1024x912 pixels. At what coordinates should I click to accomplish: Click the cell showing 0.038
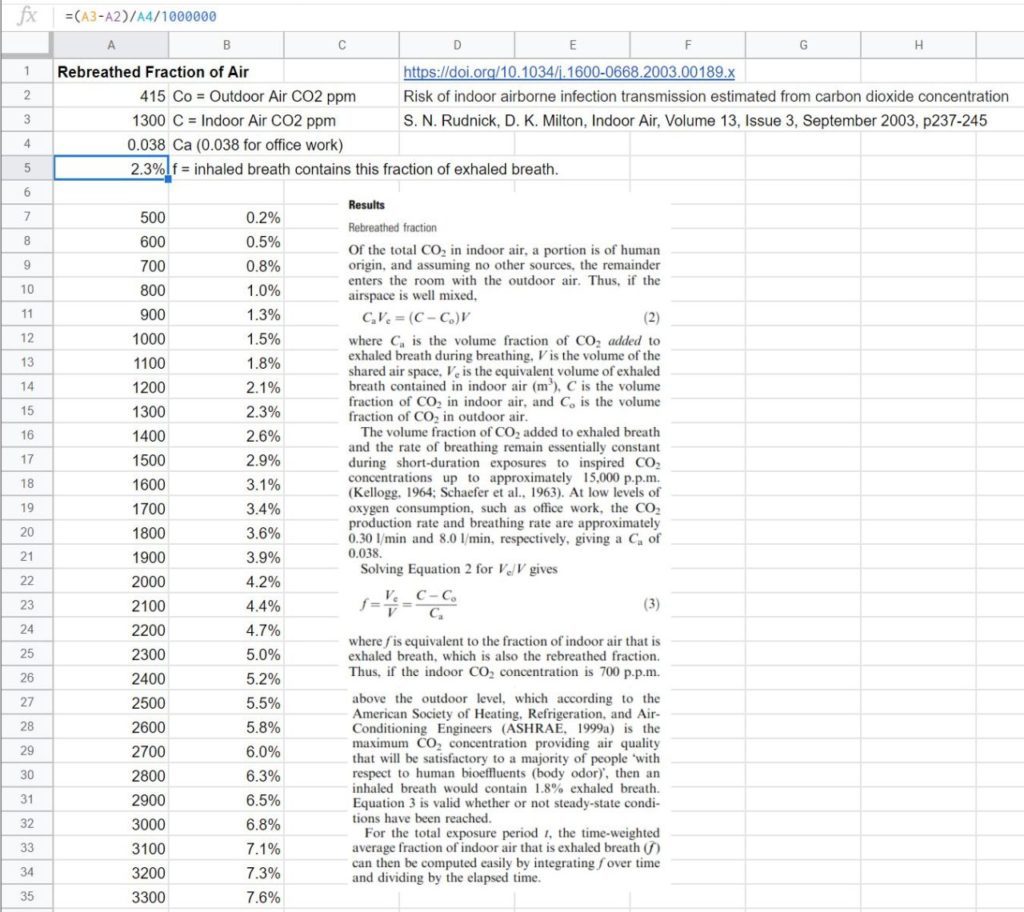pyautogui.click(x=110, y=144)
